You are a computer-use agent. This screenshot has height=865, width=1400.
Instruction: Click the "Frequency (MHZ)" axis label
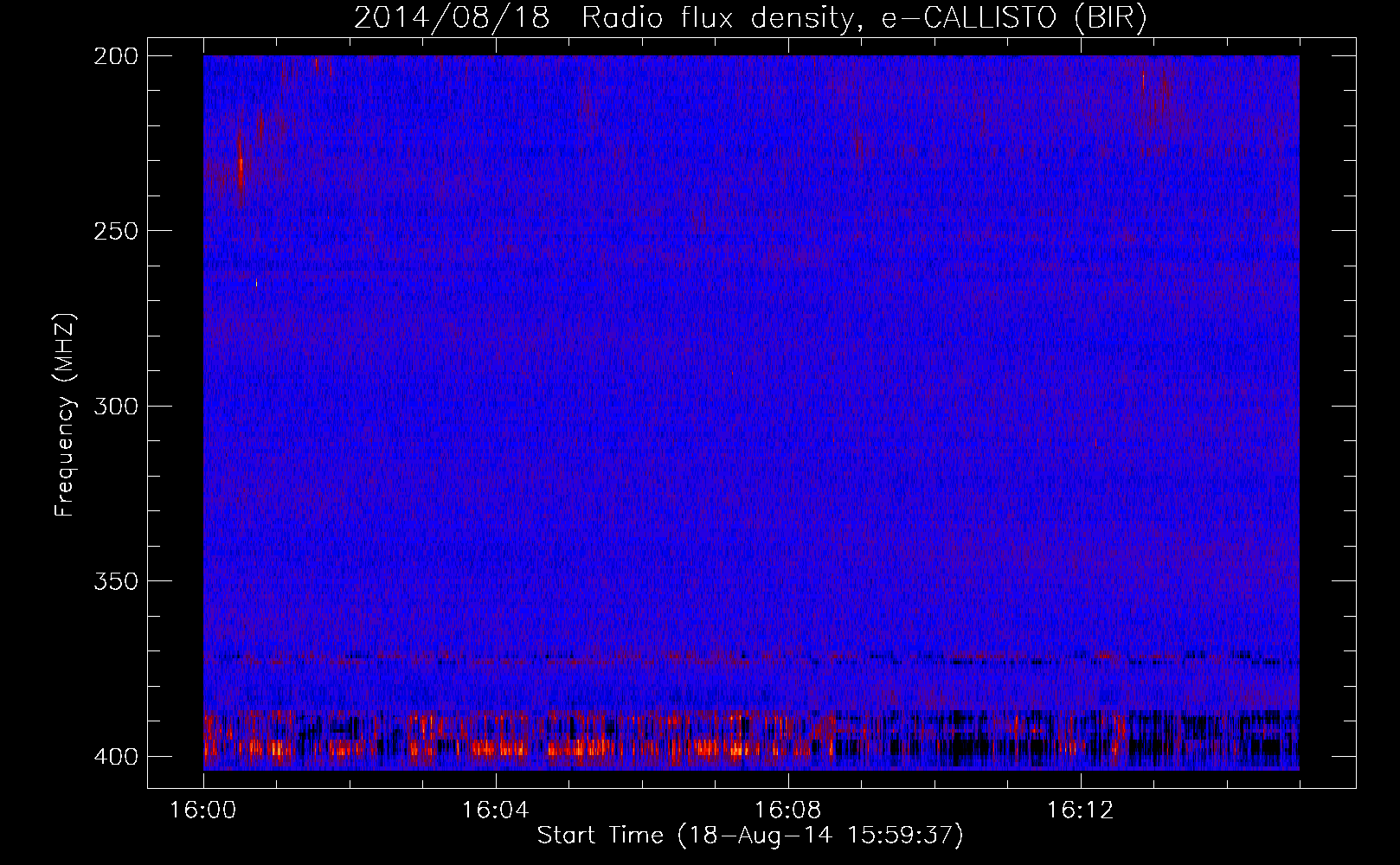click(x=65, y=415)
